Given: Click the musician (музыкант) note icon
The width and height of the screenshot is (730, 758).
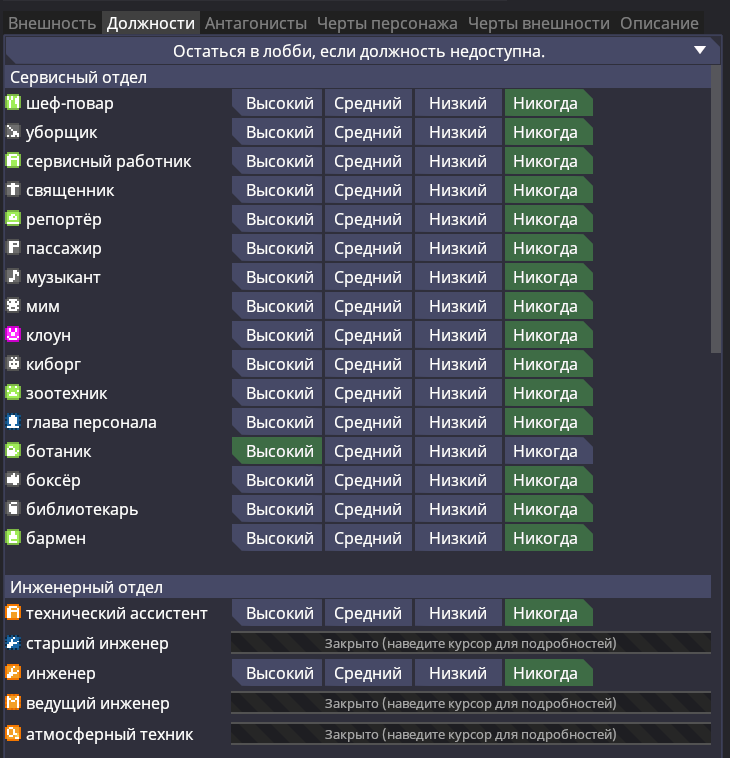Looking at the screenshot, I should pyautogui.click(x=13, y=277).
